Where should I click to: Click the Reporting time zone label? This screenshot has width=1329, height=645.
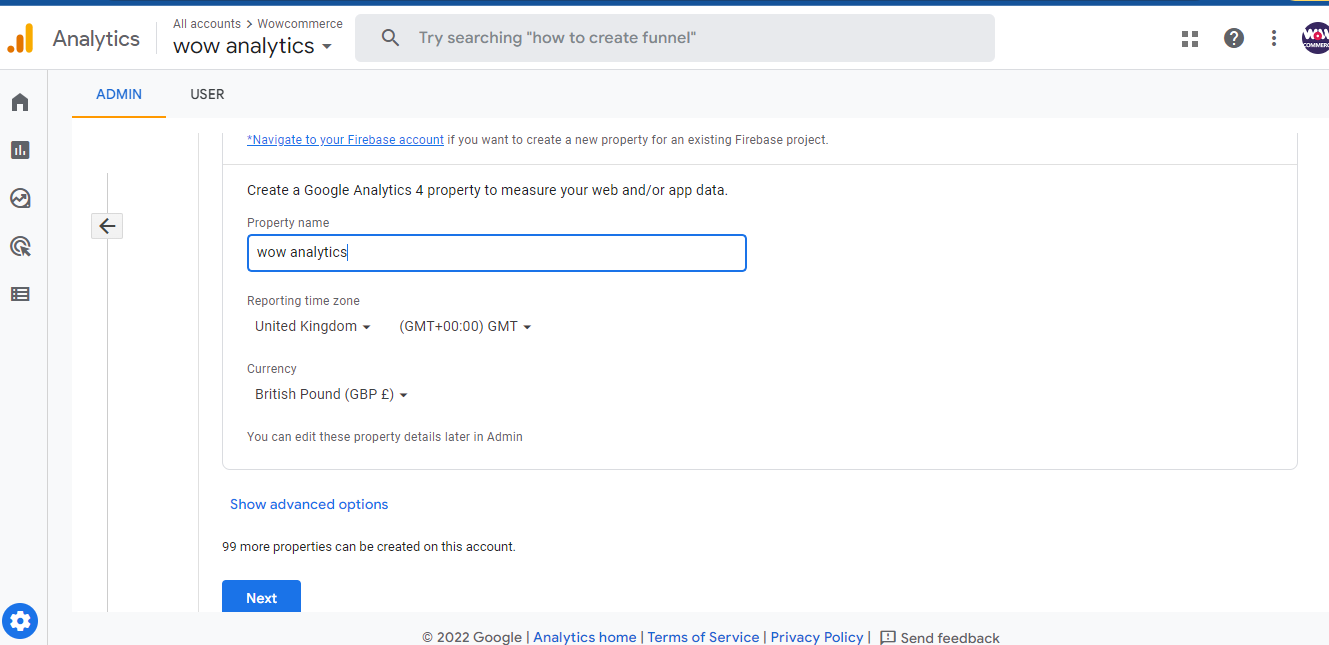(x=303, y=301)
